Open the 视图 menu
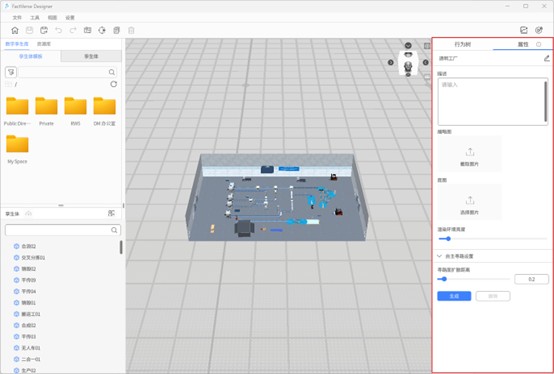 point(52,18)
